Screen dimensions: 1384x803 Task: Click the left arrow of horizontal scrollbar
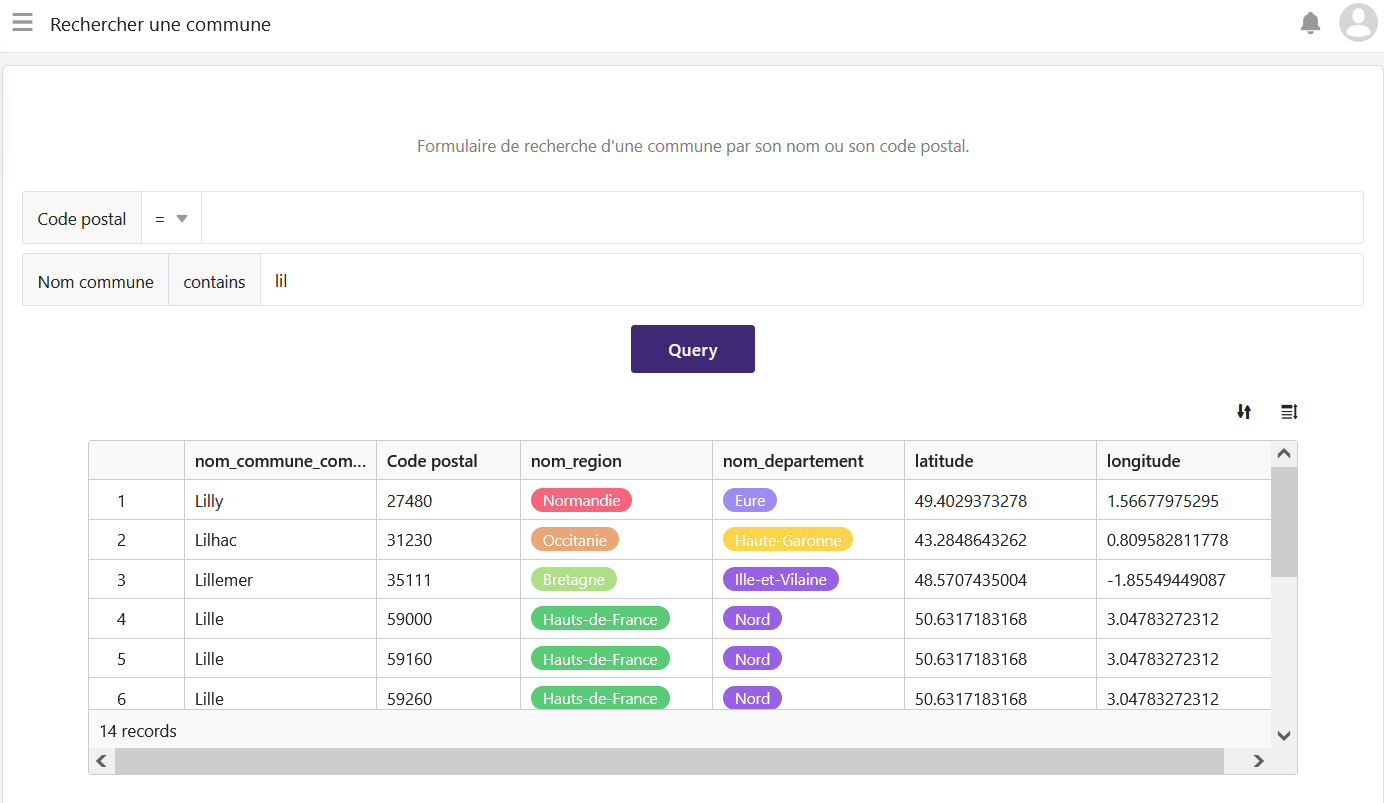[x=101, y=761]
